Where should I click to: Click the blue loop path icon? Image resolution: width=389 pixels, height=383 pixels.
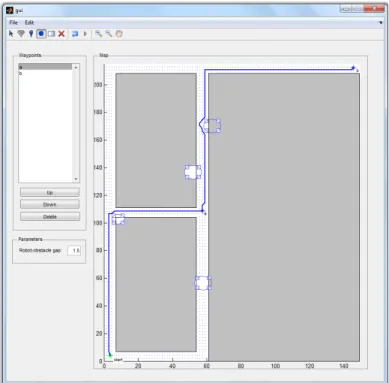[75, 34]
